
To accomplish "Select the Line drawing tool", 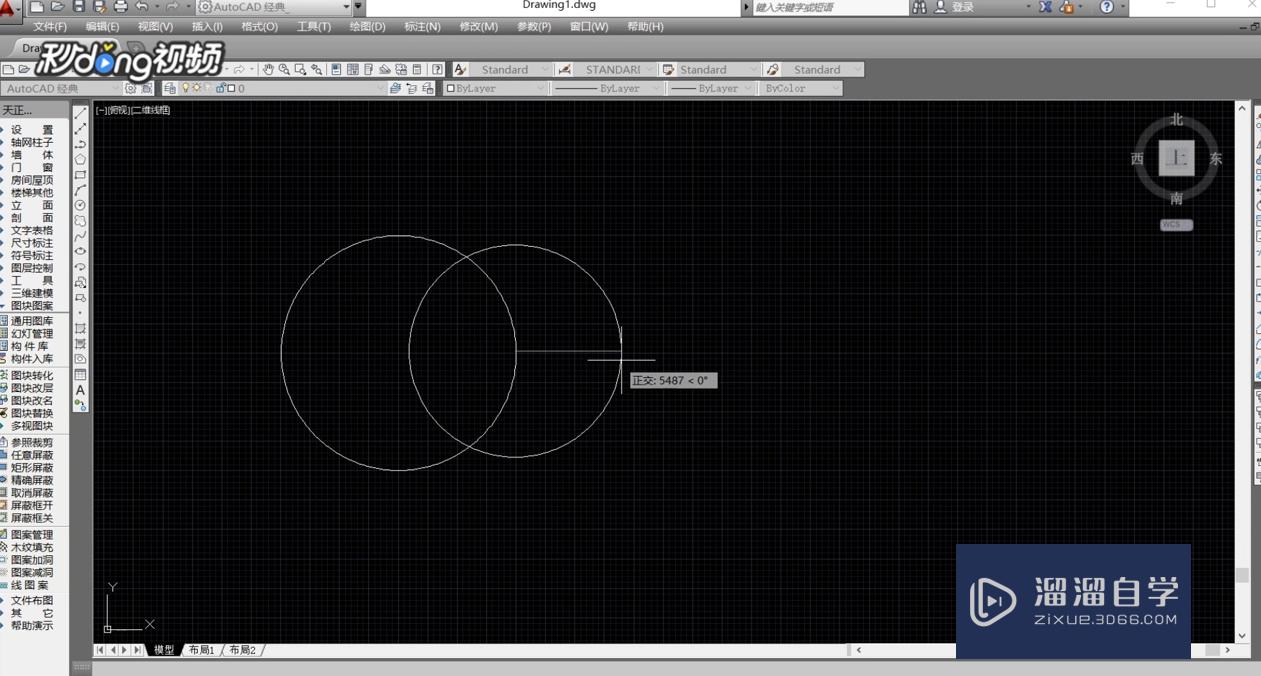I will pyautogui.click(x=81, y=114).
